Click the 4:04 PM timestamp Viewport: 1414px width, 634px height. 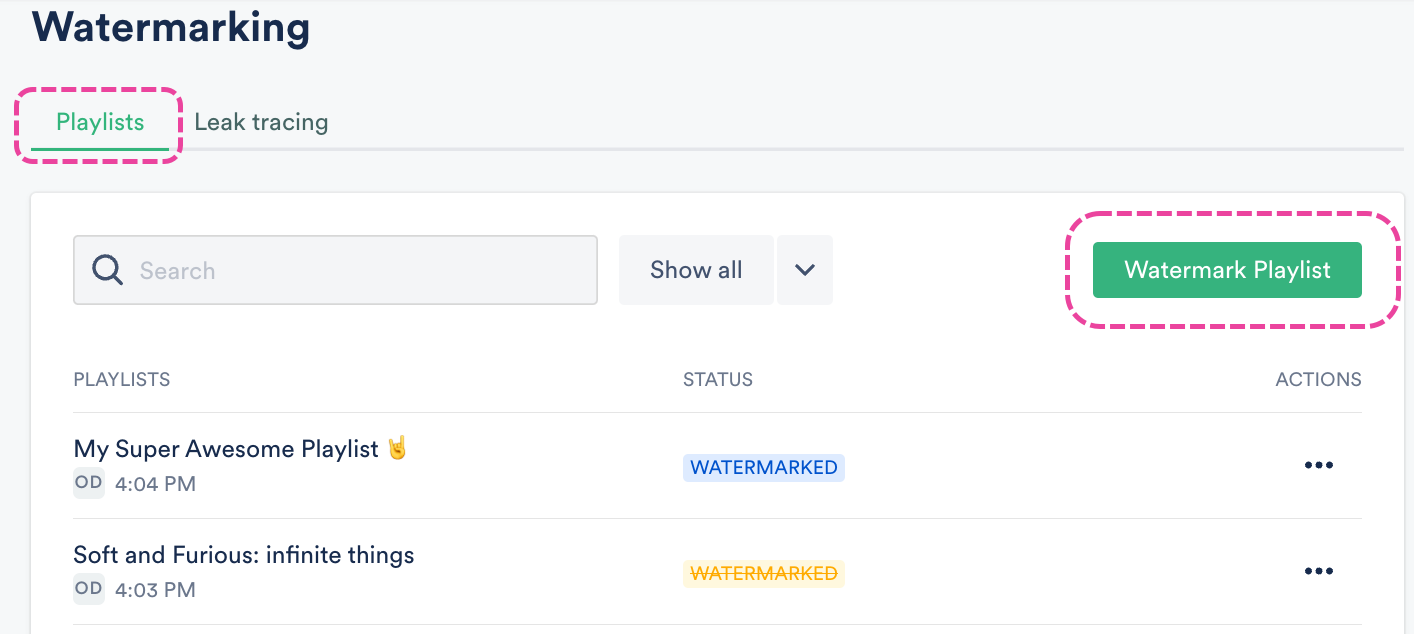(x=155, y=485)
